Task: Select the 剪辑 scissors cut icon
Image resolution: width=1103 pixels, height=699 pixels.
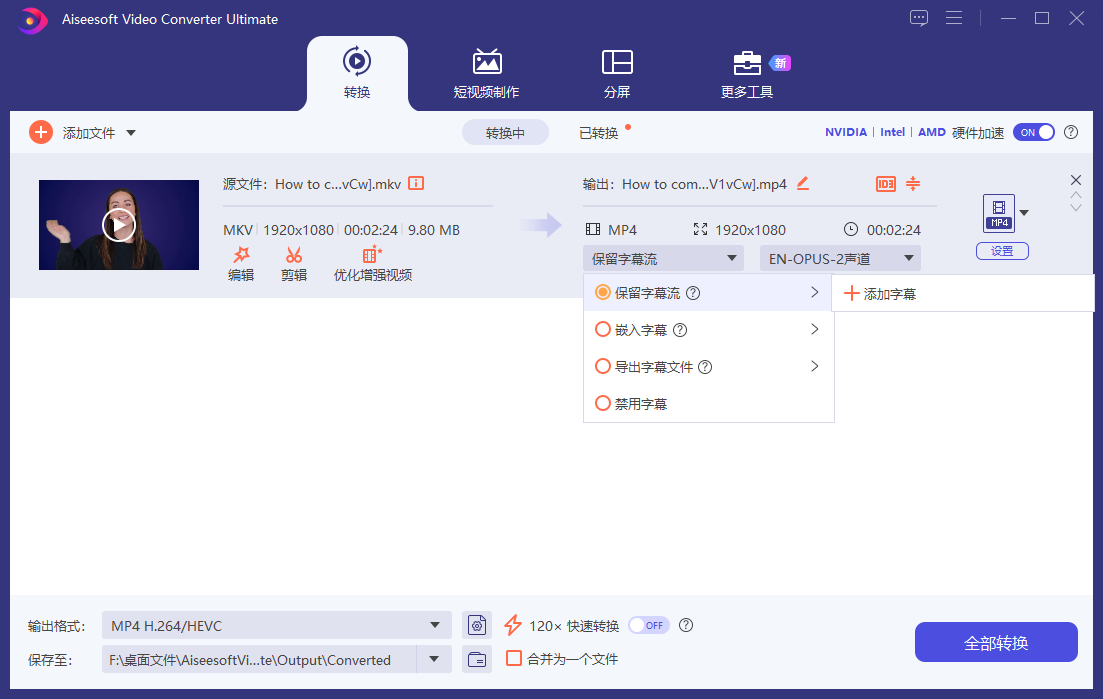Action: tap(294, 263)
